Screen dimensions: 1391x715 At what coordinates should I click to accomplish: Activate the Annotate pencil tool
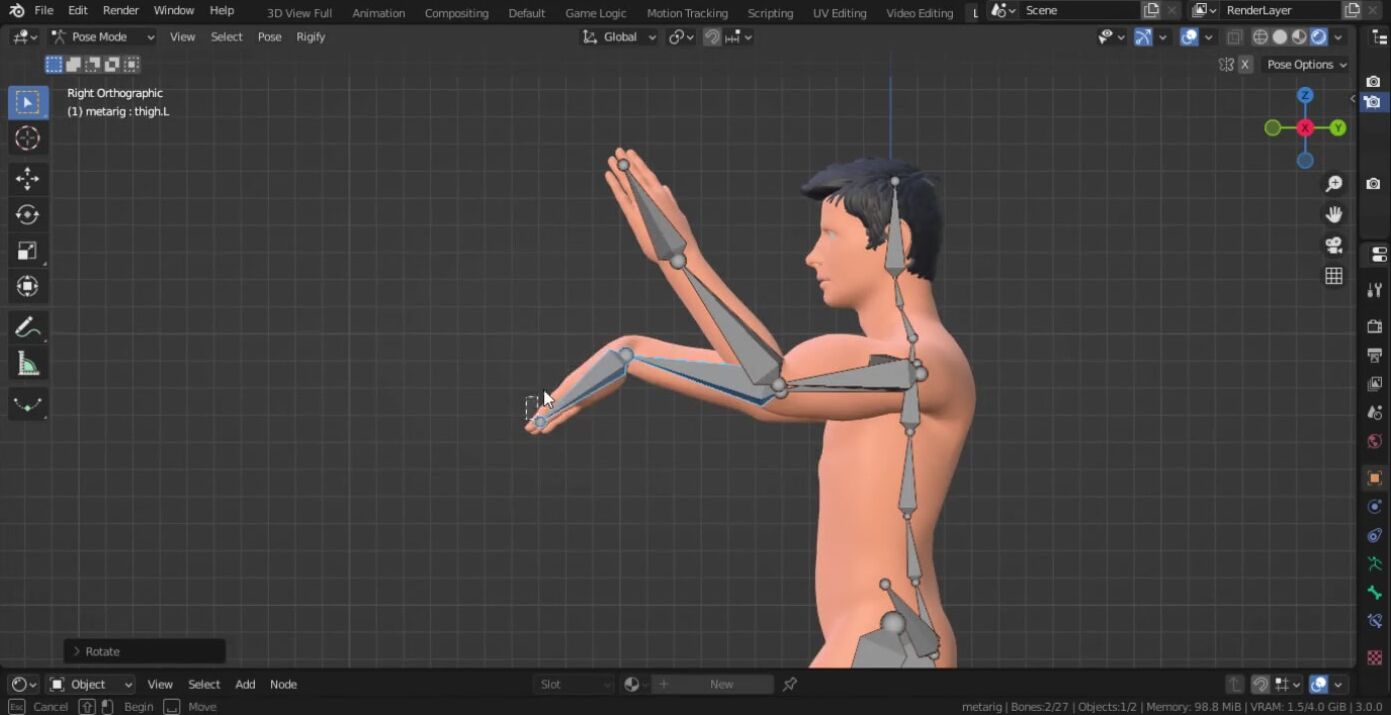click(x=27, y=327)
